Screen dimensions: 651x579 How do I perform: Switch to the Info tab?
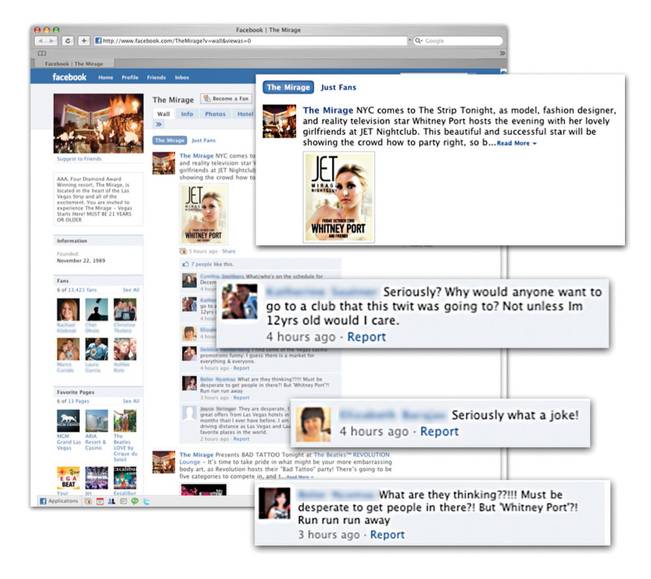[x=187, y=114]
